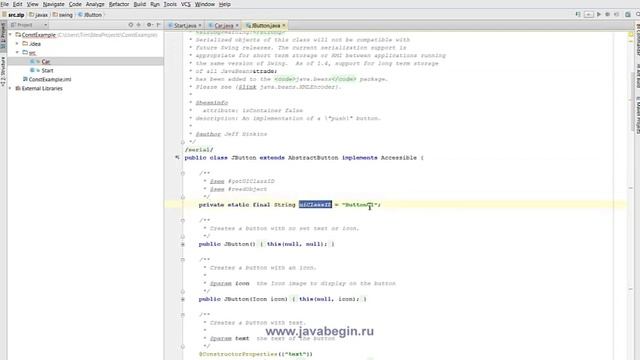Open the Edit menu
The height and width of the screenshot is (360, 640).
point(18,4)
